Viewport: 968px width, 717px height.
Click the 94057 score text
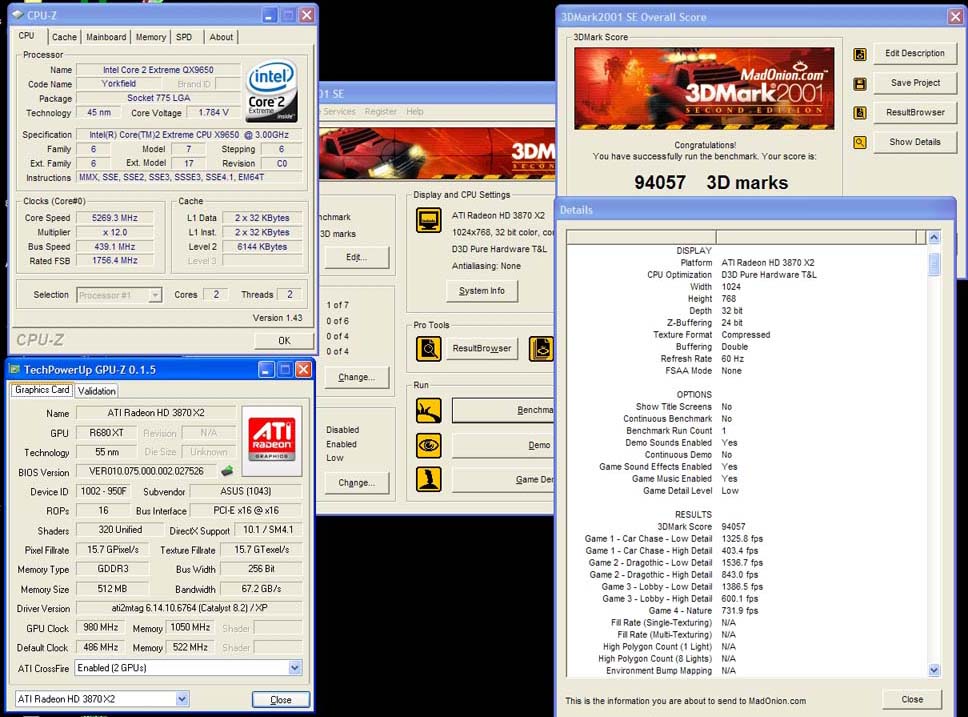point(660,183)
